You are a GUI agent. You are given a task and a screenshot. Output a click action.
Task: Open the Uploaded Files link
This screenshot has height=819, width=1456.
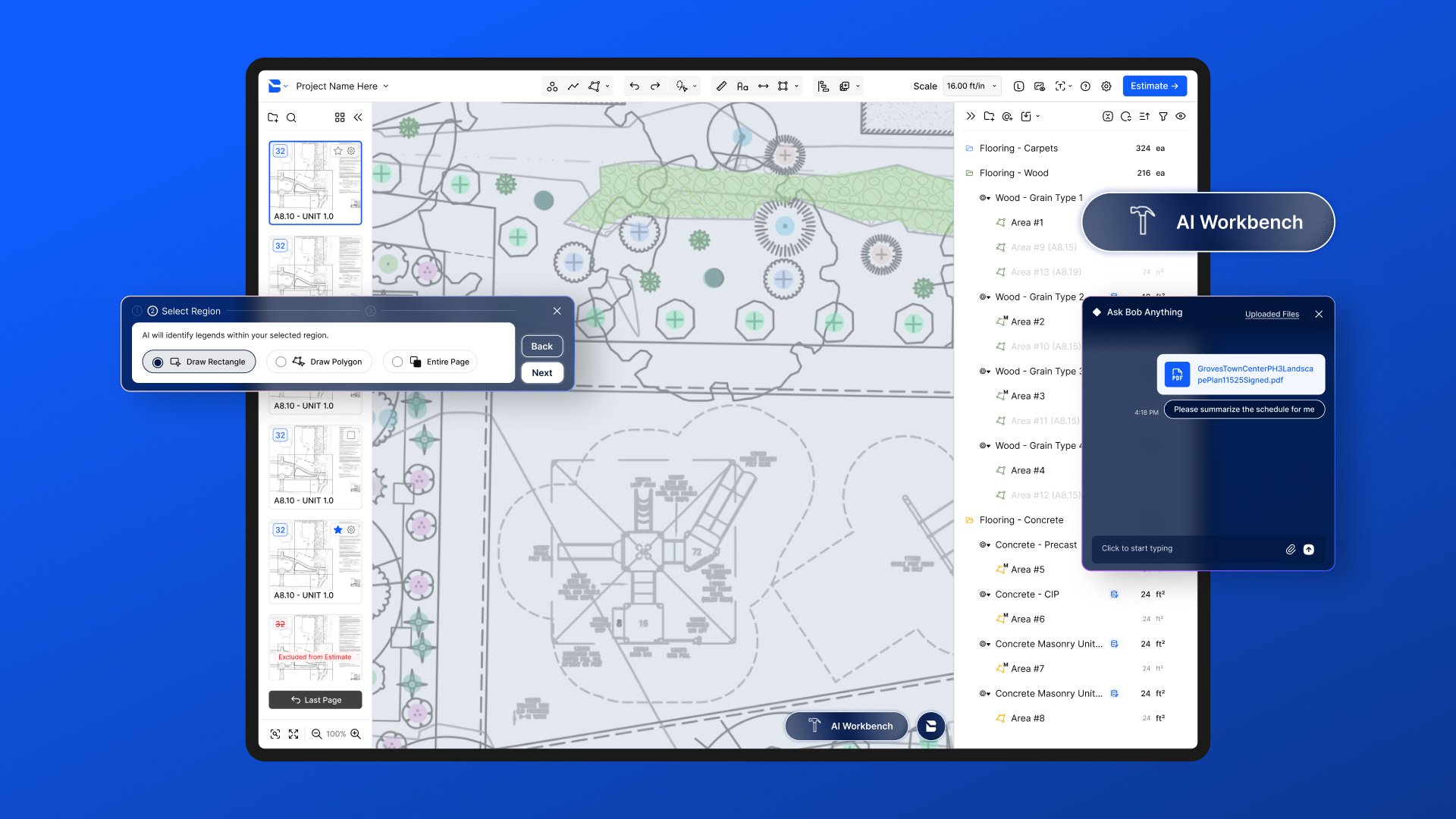[1271, 314]
